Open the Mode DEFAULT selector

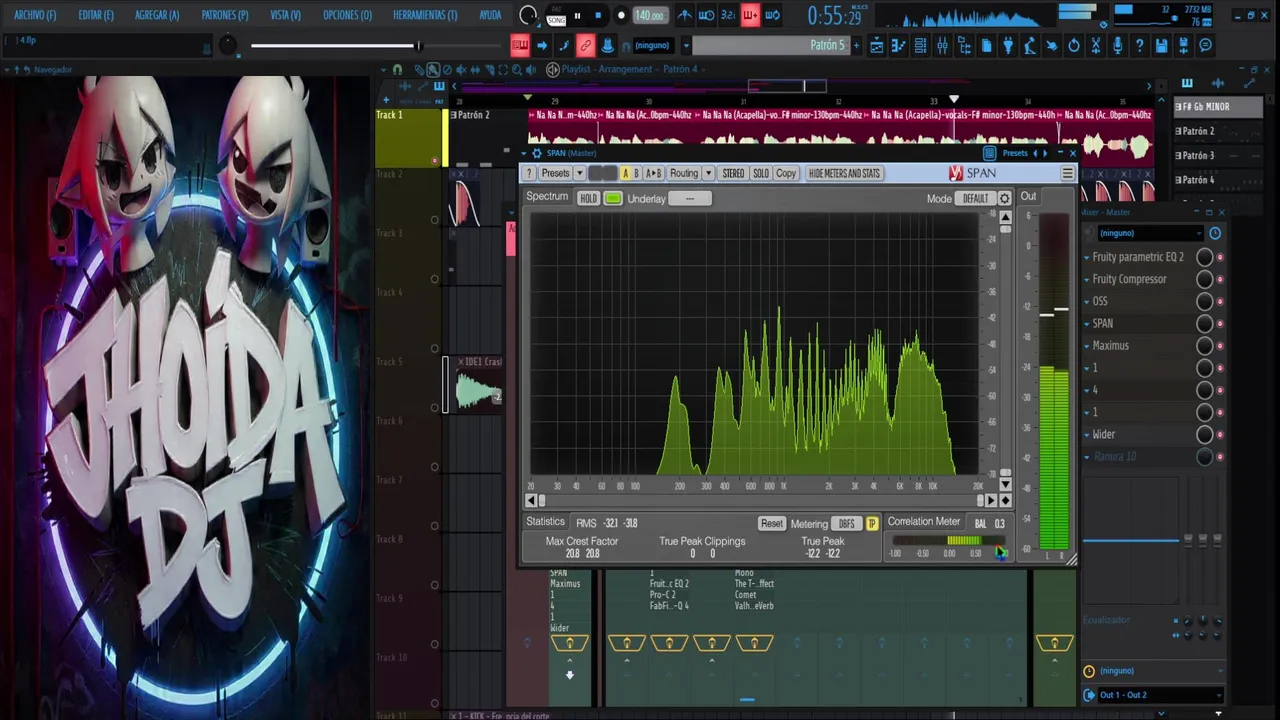coord(975,198)
